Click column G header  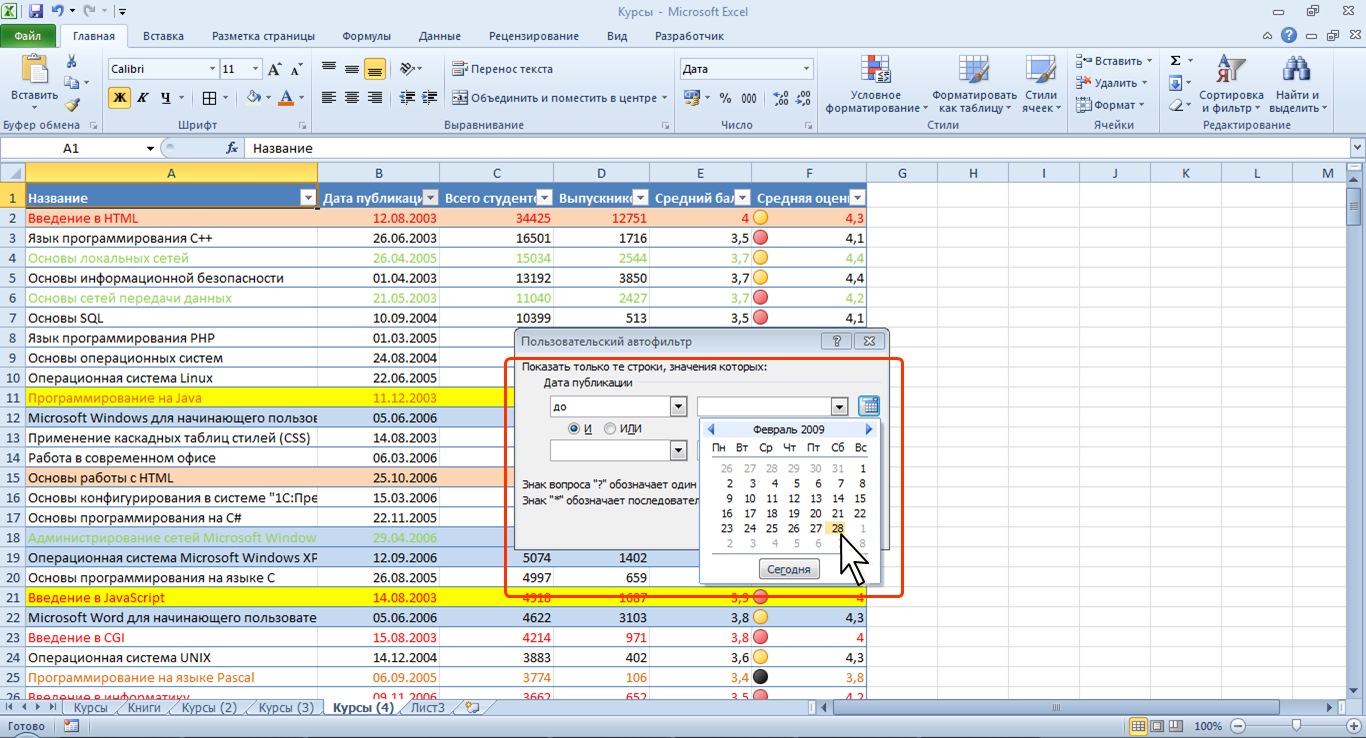[x=902, y=173]
